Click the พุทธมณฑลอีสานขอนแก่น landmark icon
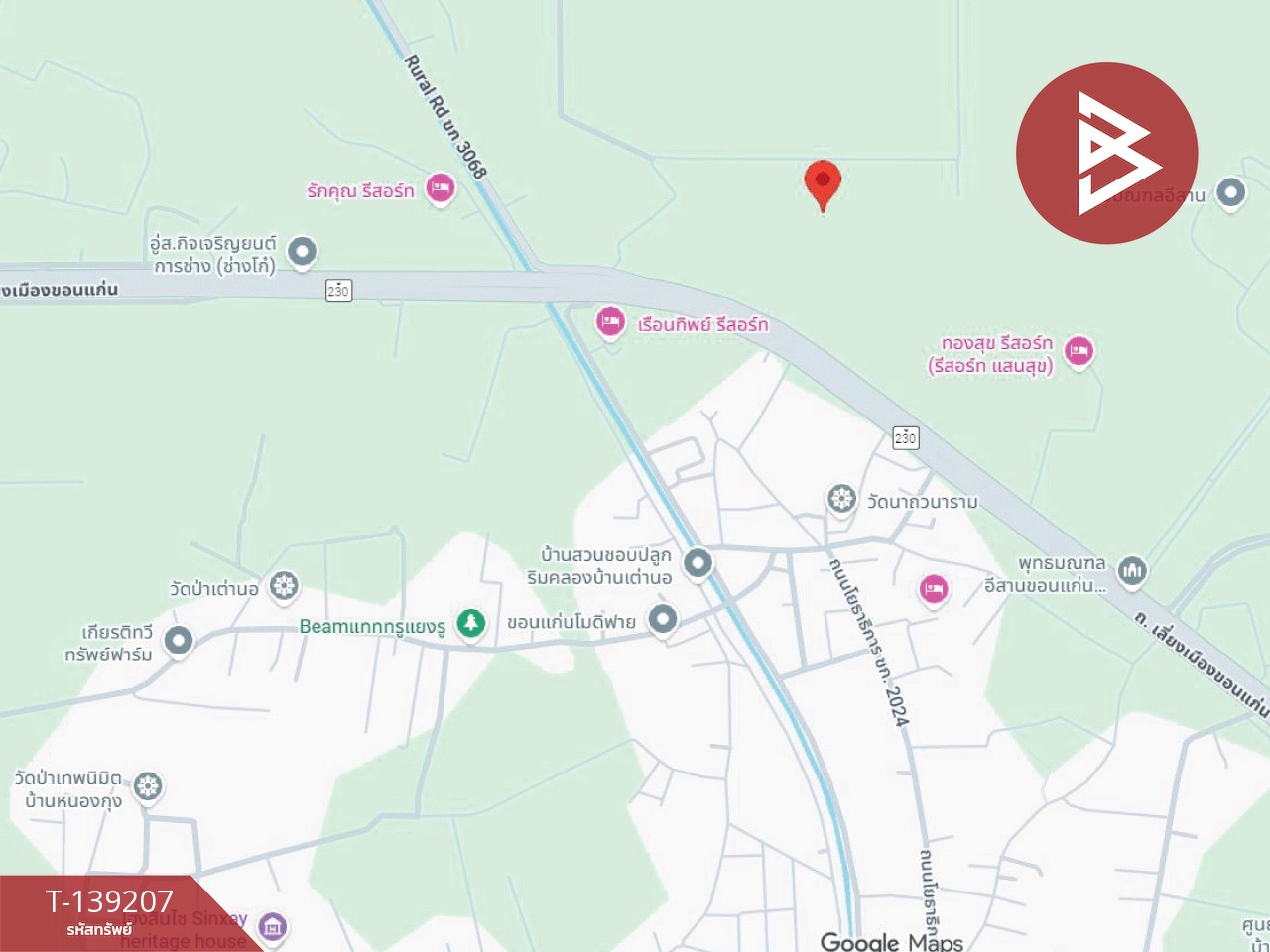Viewport: 1270px width, 952px height. click(x=1133, y=571)
